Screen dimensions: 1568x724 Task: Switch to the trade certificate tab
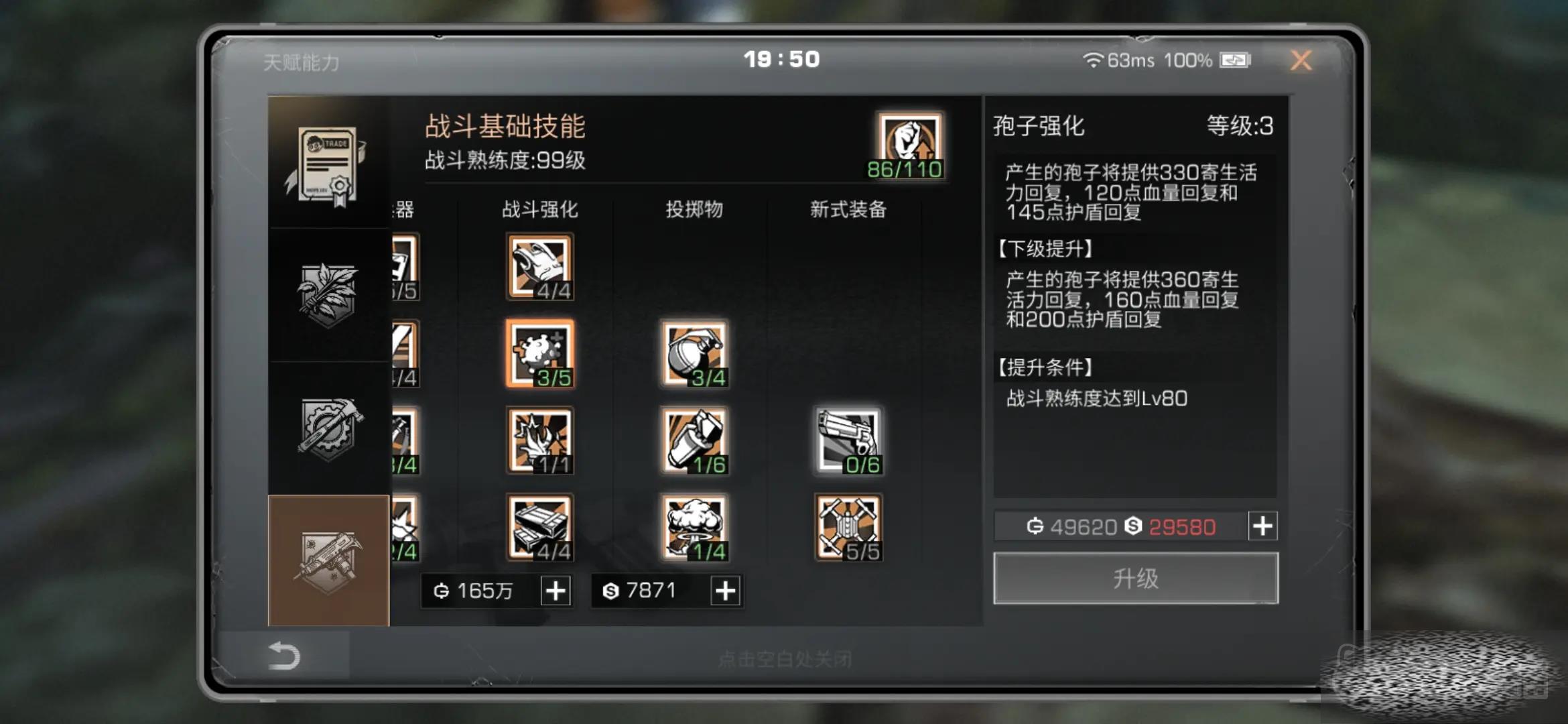328,162
